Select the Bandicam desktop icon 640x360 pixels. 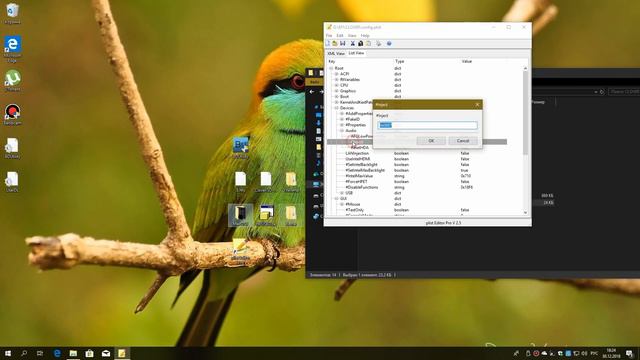(x=12, y=114)
